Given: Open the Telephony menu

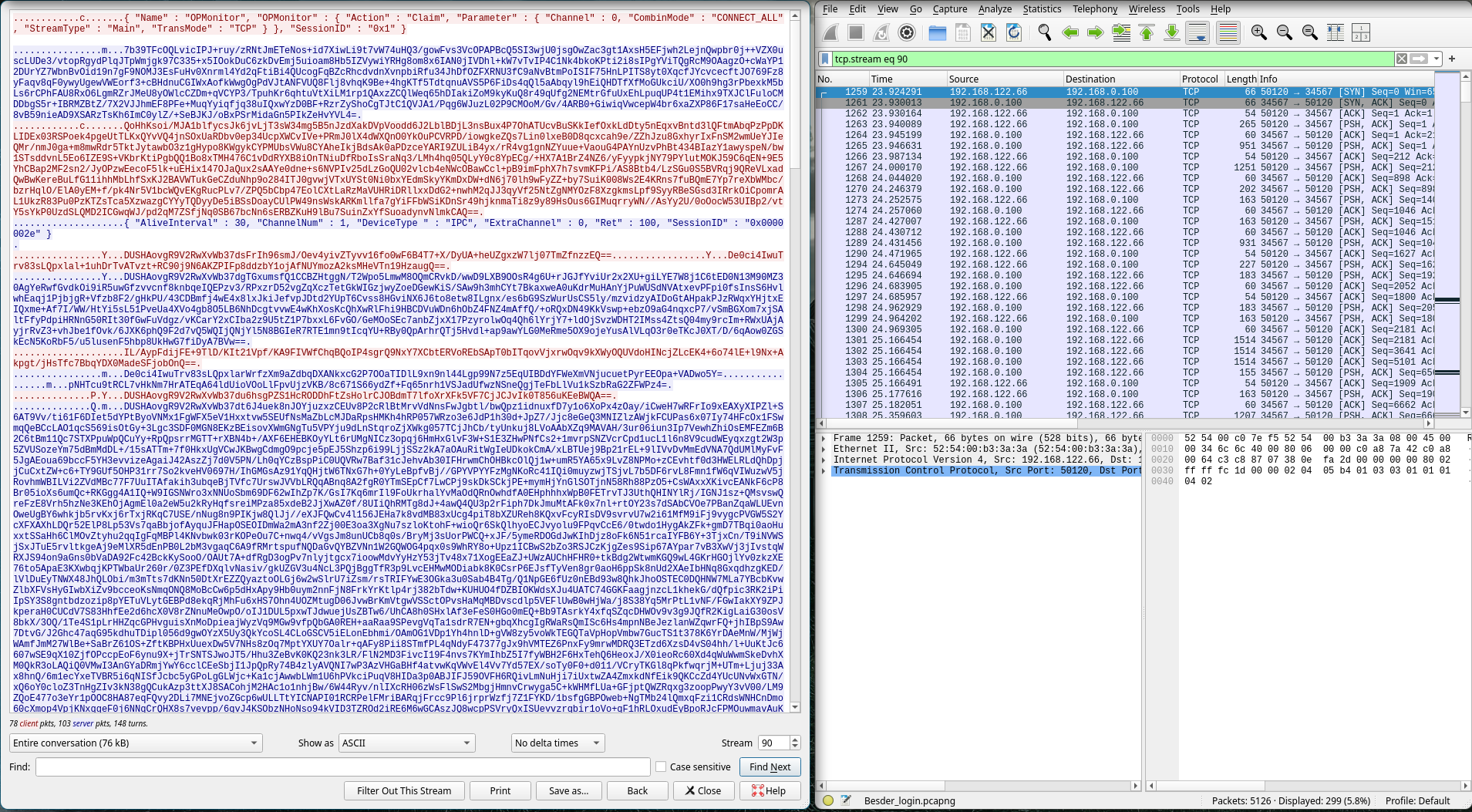Looking at the screenshot, I should [x=1095, y=8].
